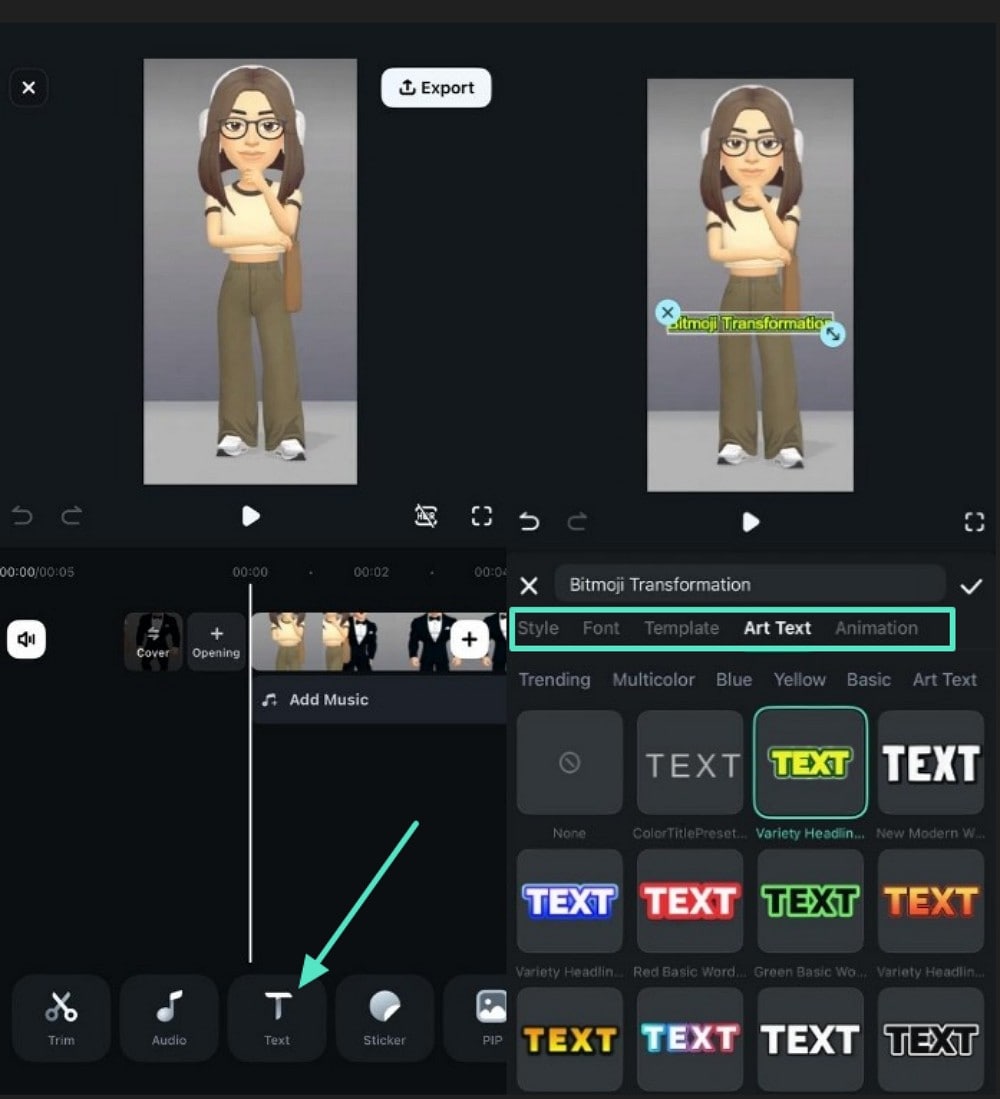Enable fullscreen preview mode
1000x1099 pixels.
[481, 516]
